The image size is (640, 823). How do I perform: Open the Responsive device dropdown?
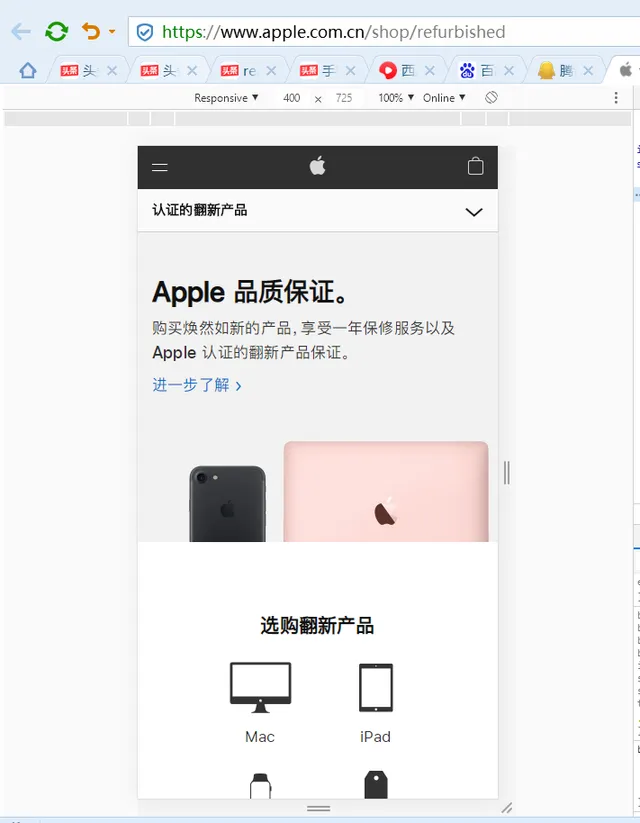click(x=226, y=98)
